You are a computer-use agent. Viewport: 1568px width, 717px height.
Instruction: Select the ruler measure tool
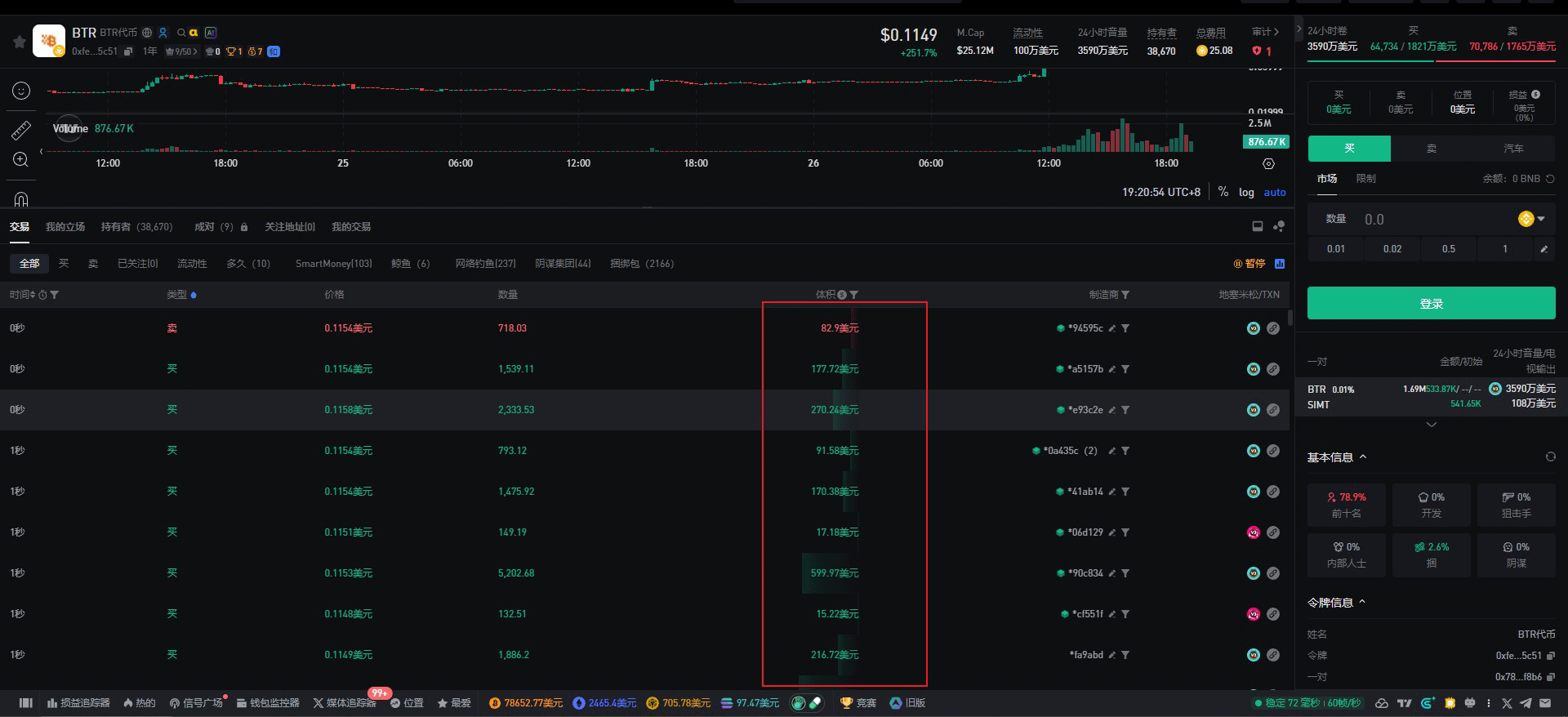21,130
